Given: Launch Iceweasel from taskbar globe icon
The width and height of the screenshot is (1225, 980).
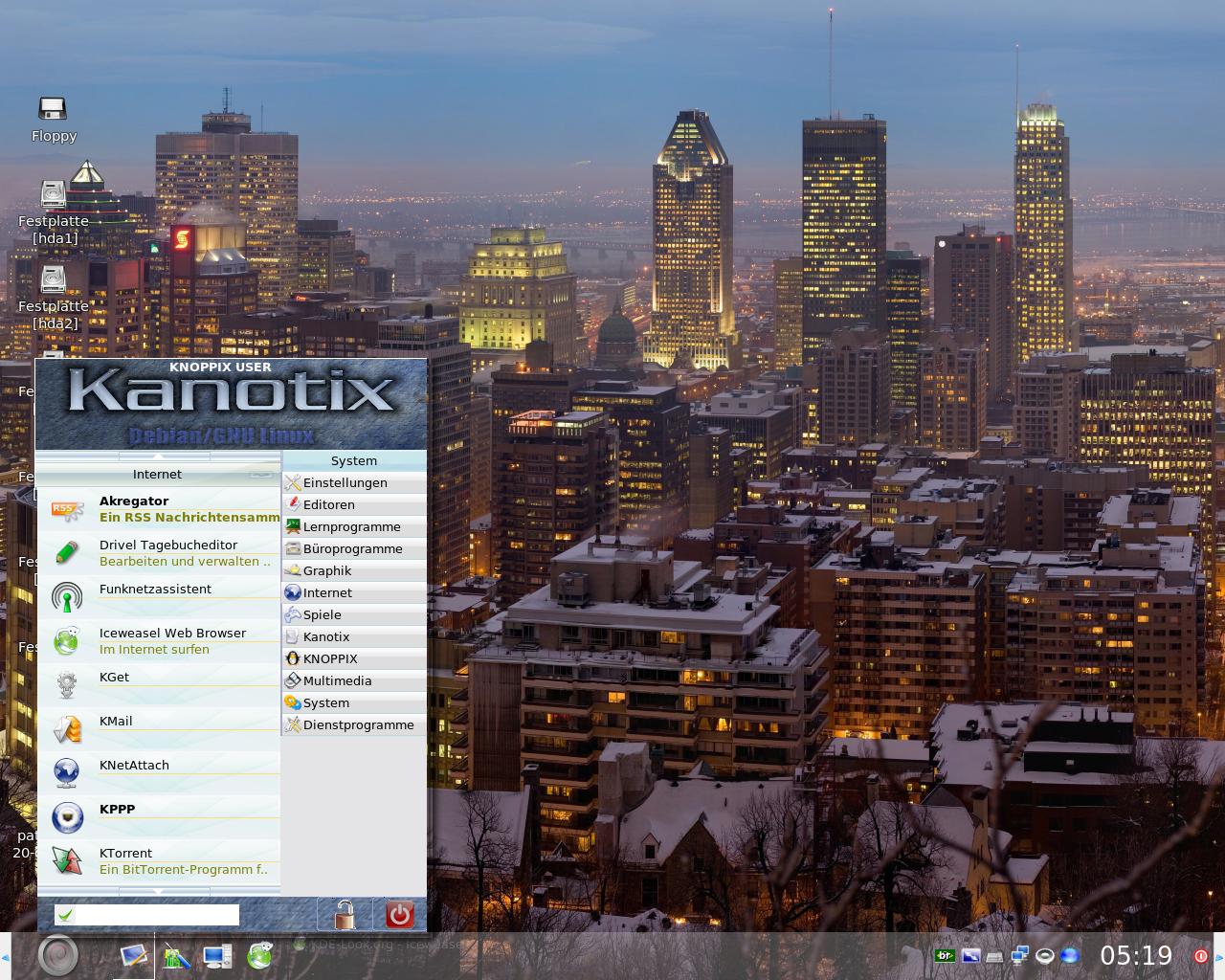Looking at the screenshot, I should pos(259,955).
